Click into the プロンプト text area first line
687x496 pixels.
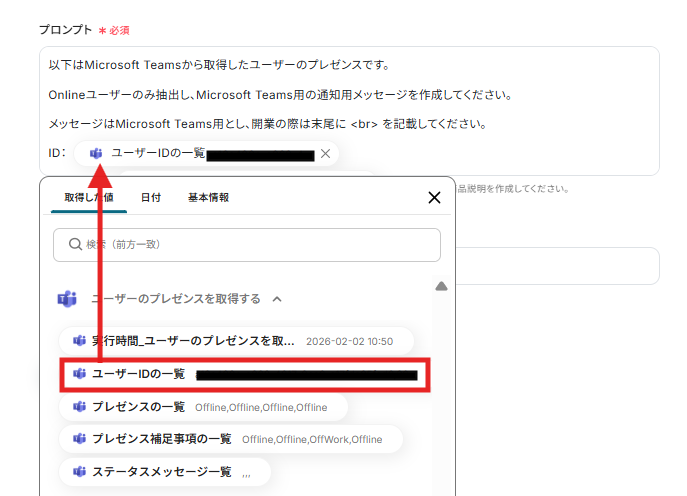[x=219, y=65]
